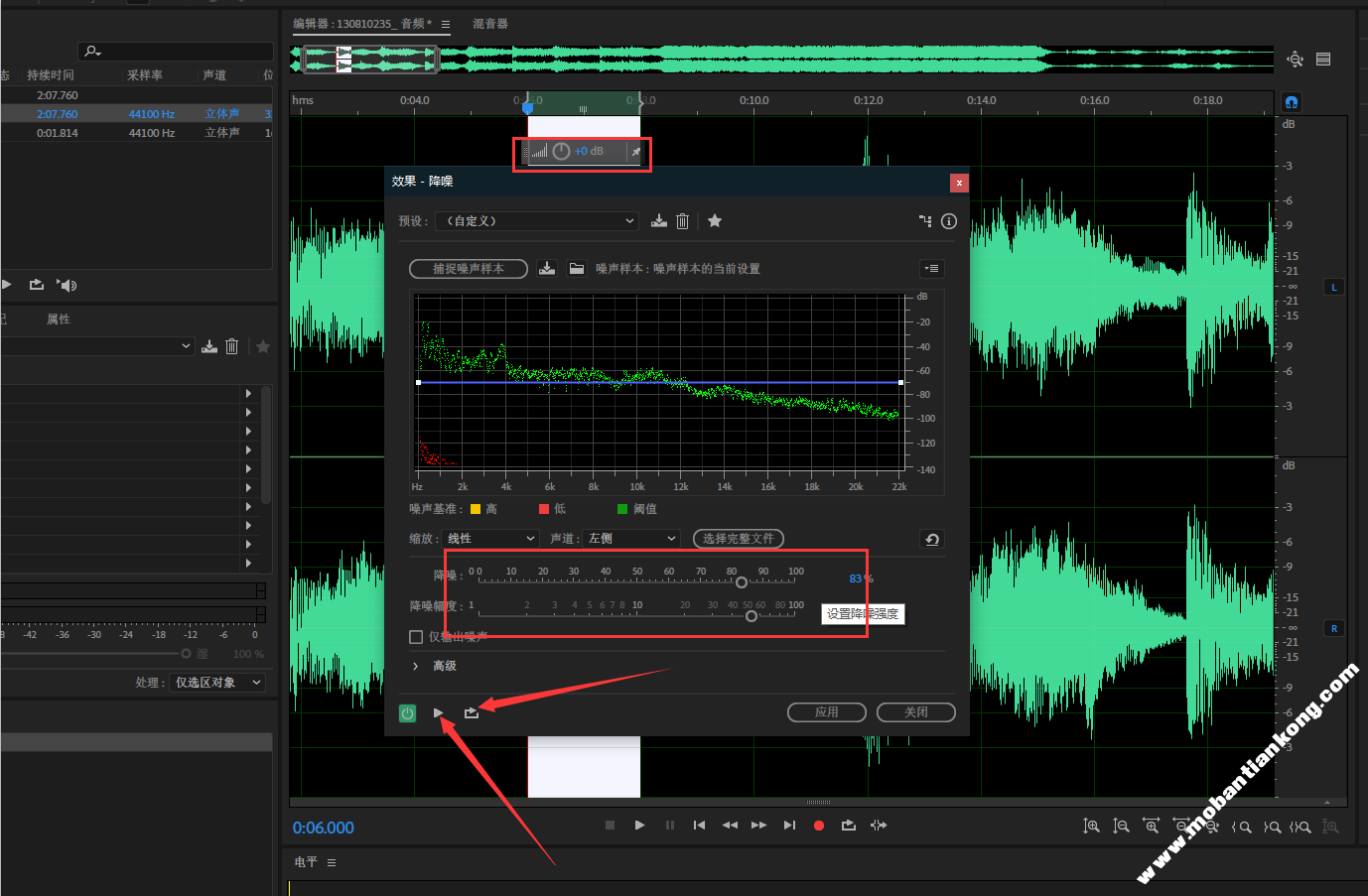Zoom in at selection in point
Screen dimensions: 1368x896
pyautogui.click(x=1241, y=826)
